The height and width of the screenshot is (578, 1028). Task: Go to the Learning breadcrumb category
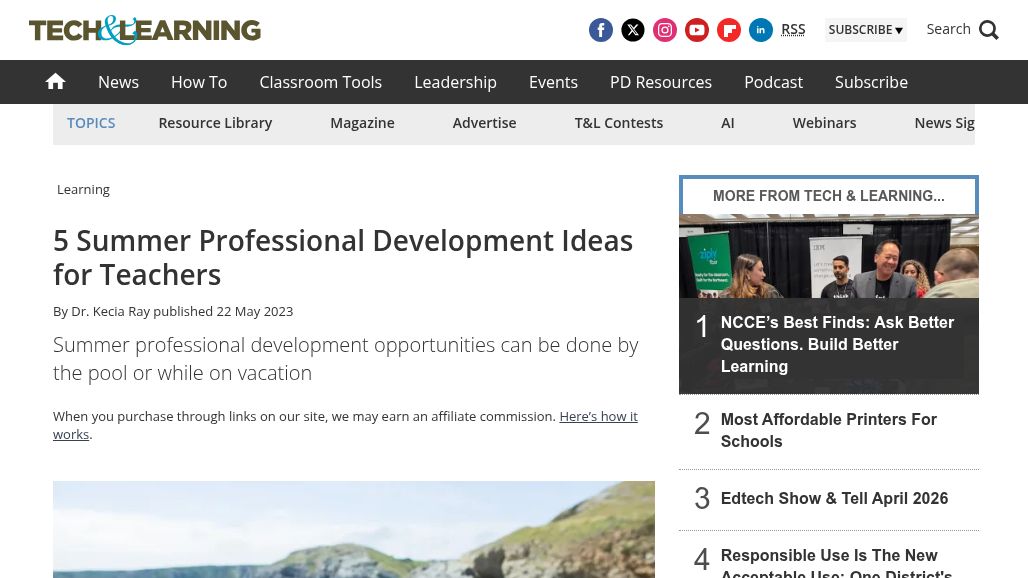[83, 189]
